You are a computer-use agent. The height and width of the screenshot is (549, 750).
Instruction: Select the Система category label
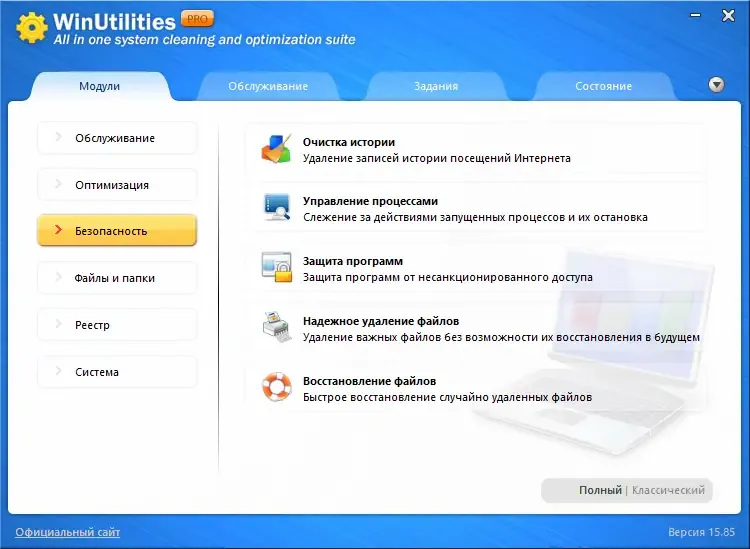pyautogui.click(x=97, y=372)
